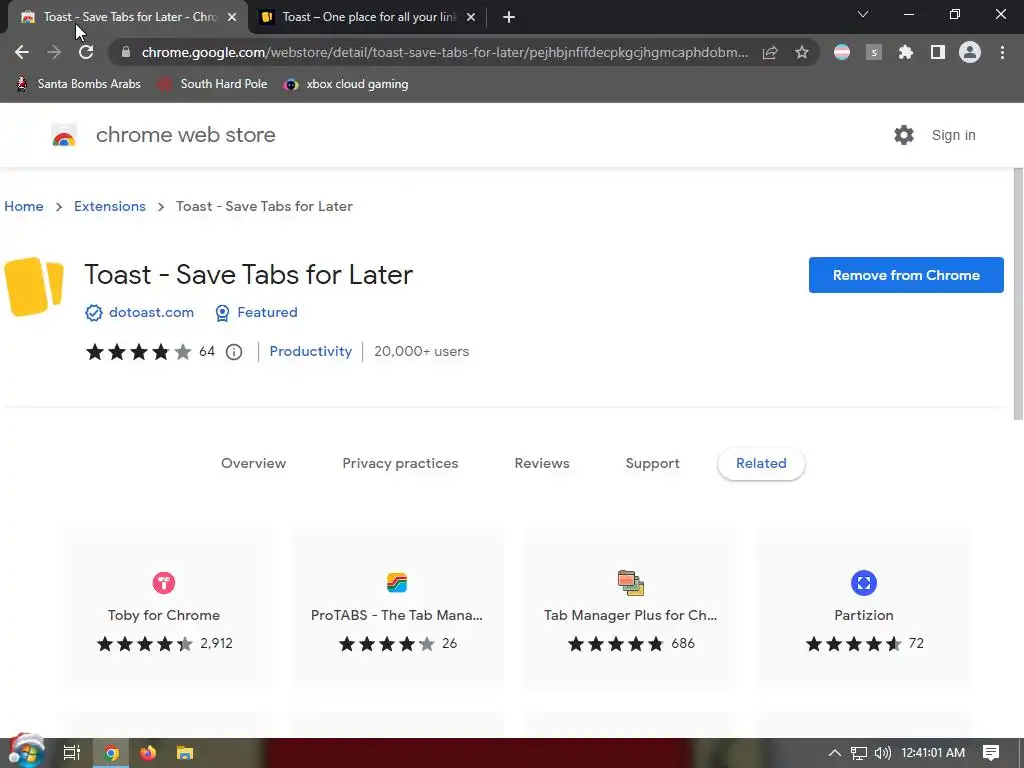Open the Productivity category link
Viewport: 1024px width, 768px height.
(x=310, y=351)
